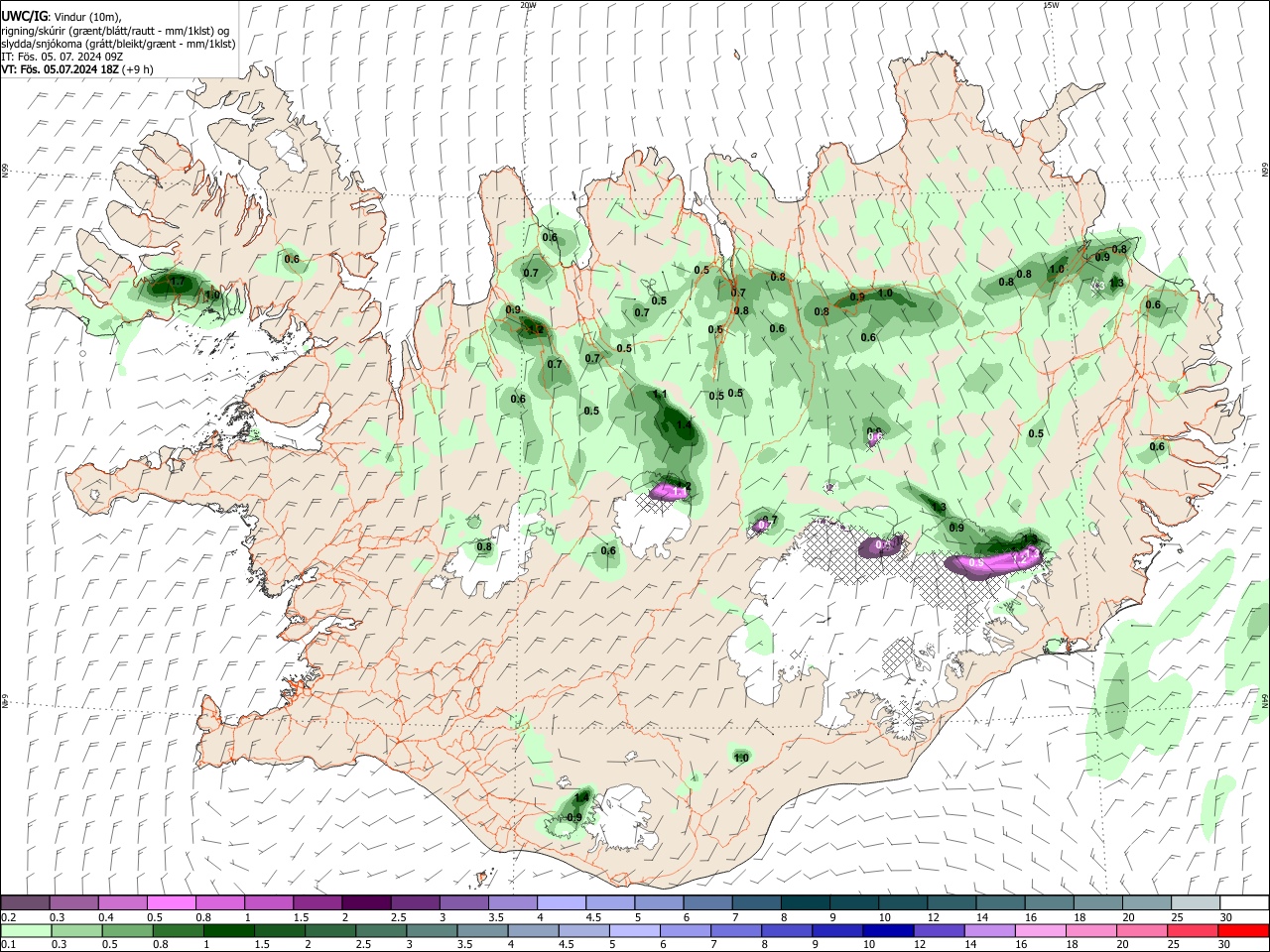Click the 'rigning/skúrir (grænt/blátt/rautt' legend description
The image size is (1270, 952).
tap(115, 31)
